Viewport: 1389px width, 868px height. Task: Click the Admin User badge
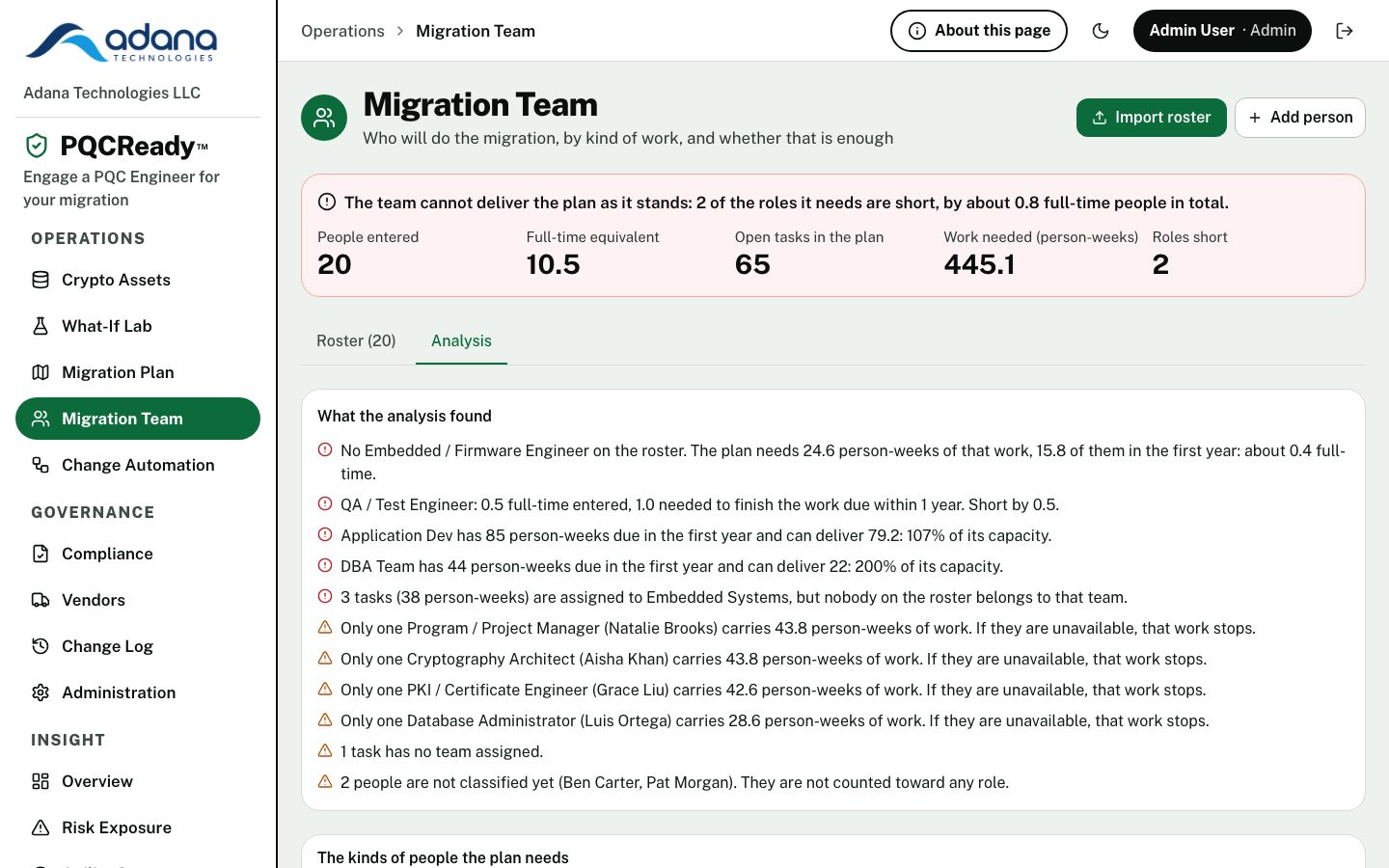pyautogui.click(x=1222, y=31)
